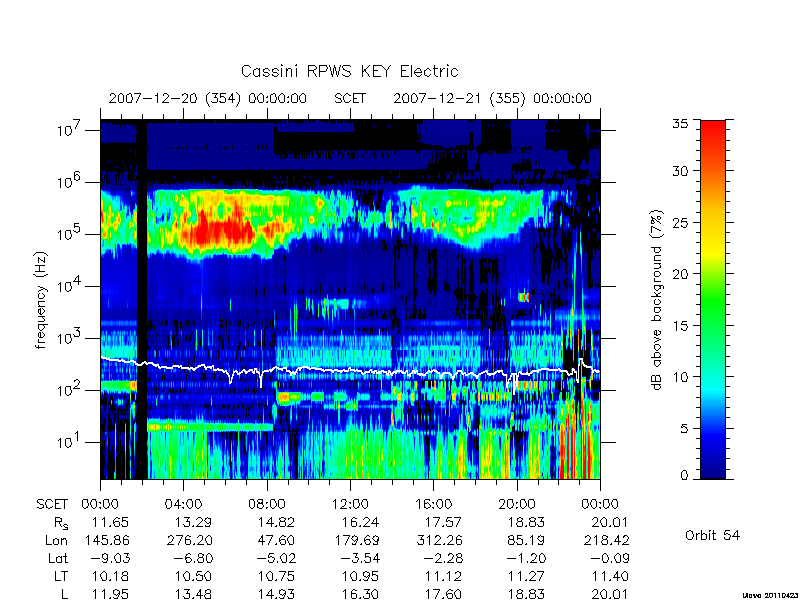Click the "frequency (Hz)" axis label
The width and height of the screenshot is (800, 600).
pos(41,300)
